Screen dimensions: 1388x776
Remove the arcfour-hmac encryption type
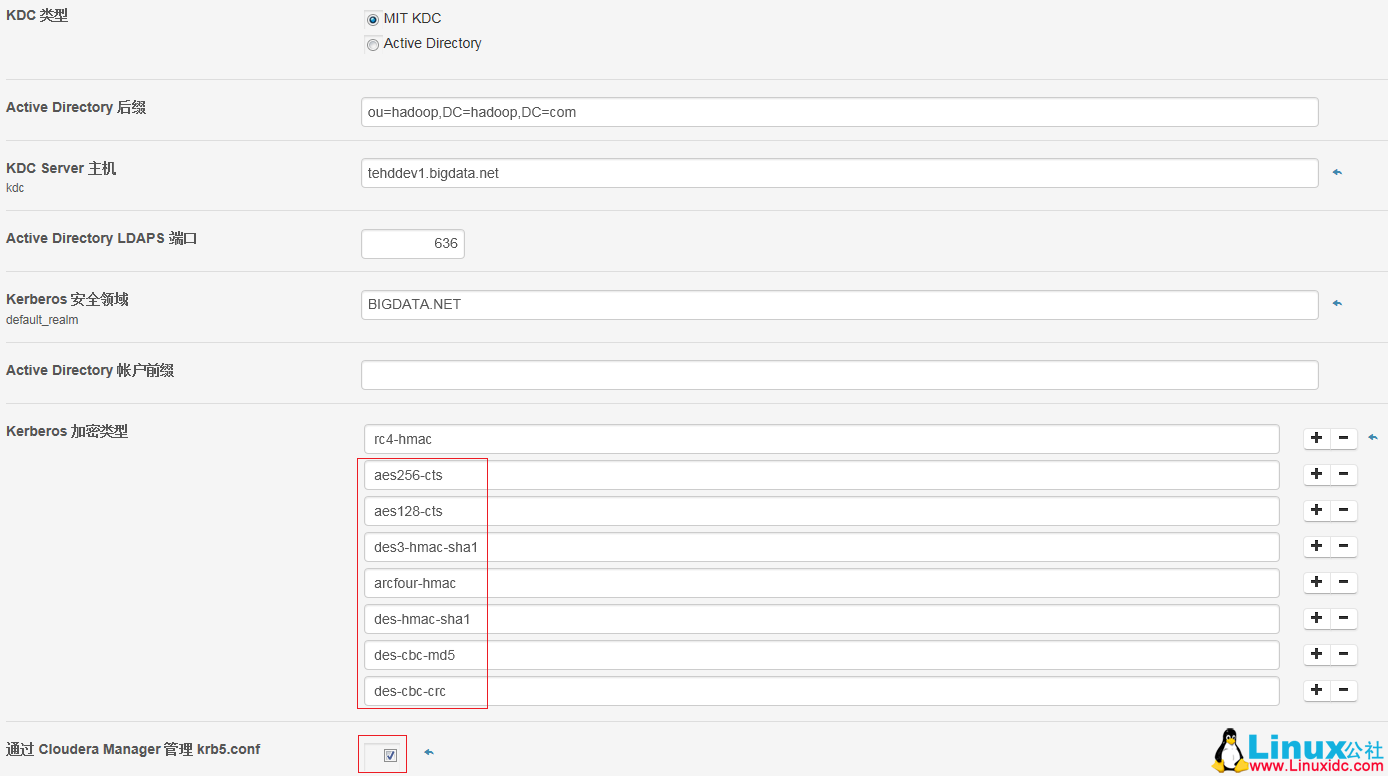click(x=1343, y=582)
